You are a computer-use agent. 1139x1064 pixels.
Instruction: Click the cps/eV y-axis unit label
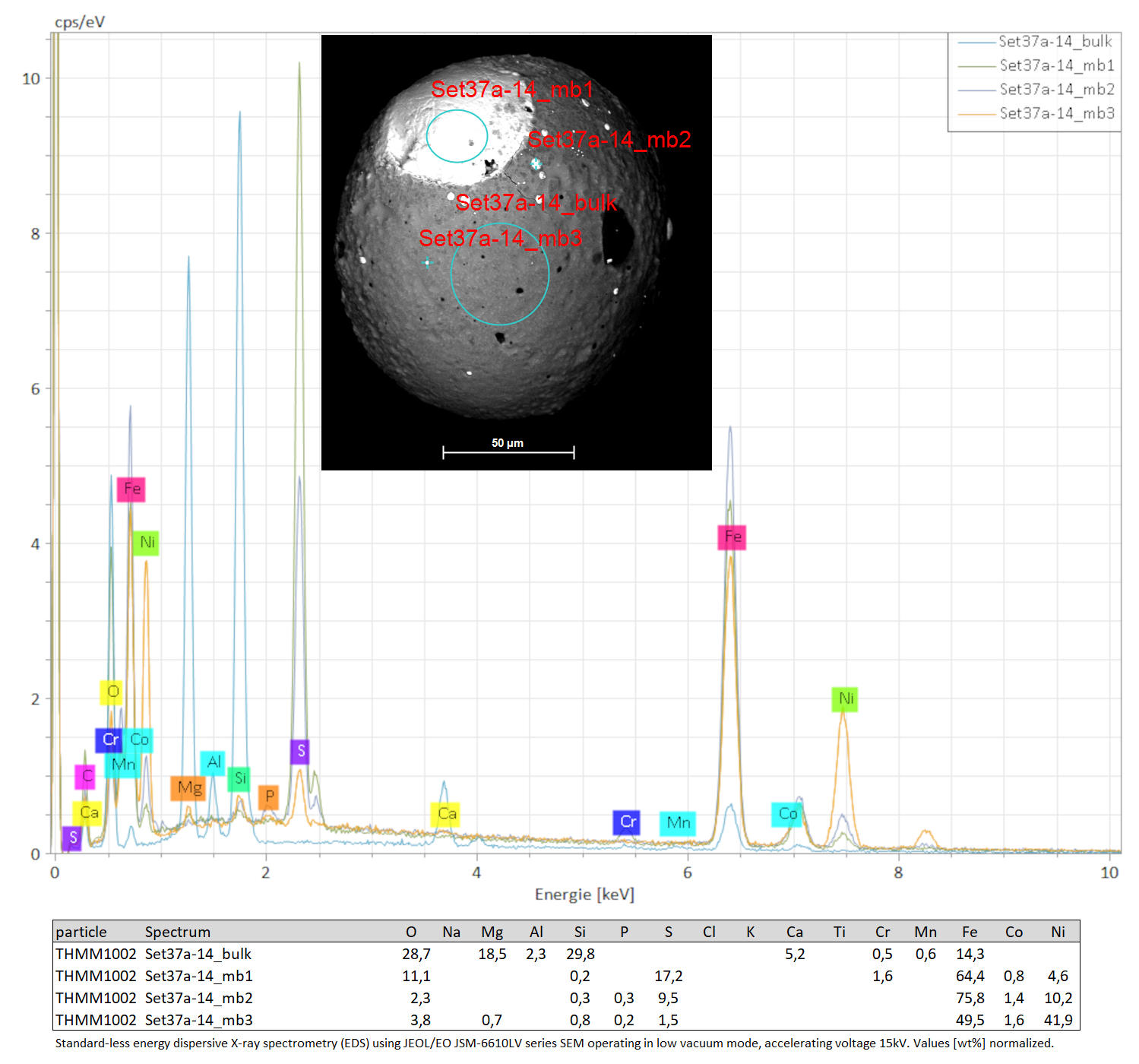[x=80, y=22]
